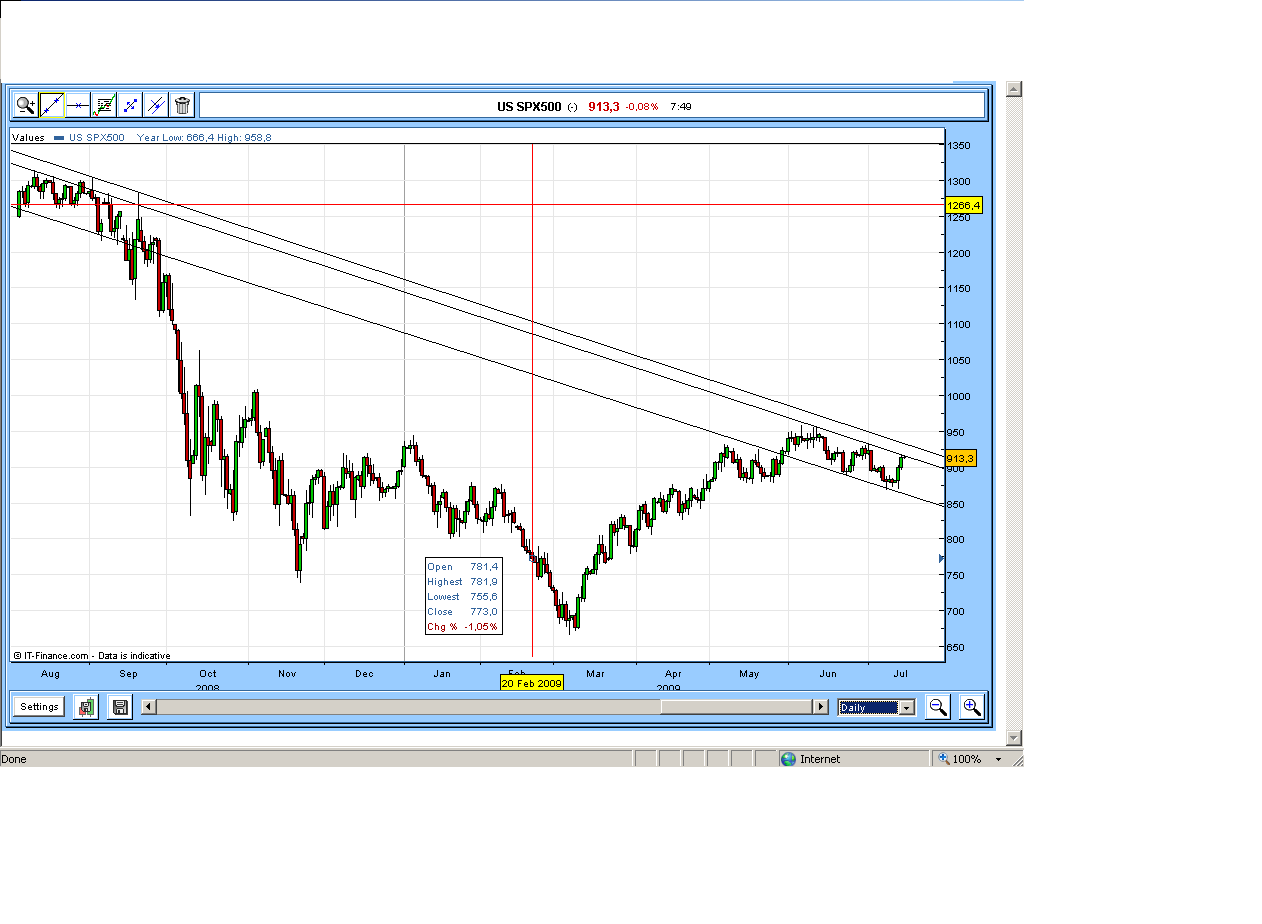Click the Close 773,0 tooltip value
The height and width of the screenshot is (924, 1262).
(x=462, y=612)
